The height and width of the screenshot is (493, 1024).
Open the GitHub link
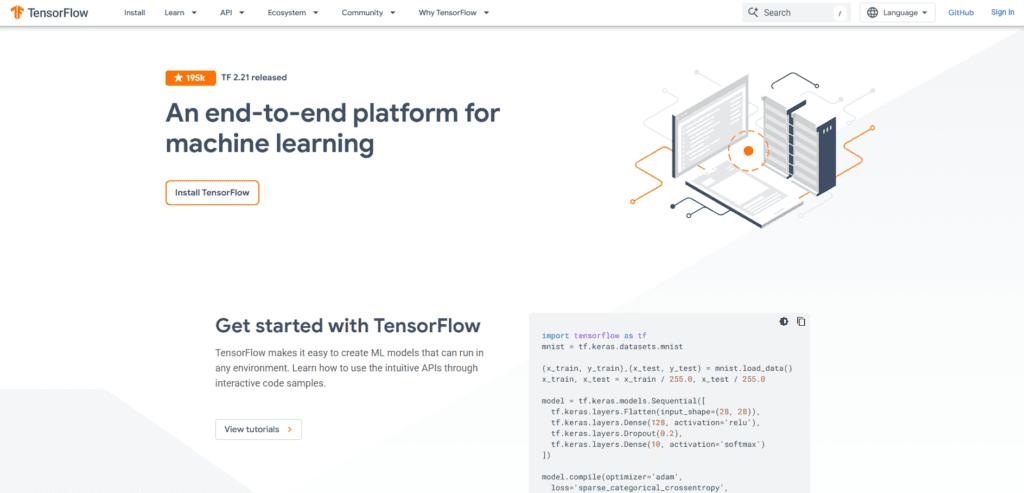point(961,12)
